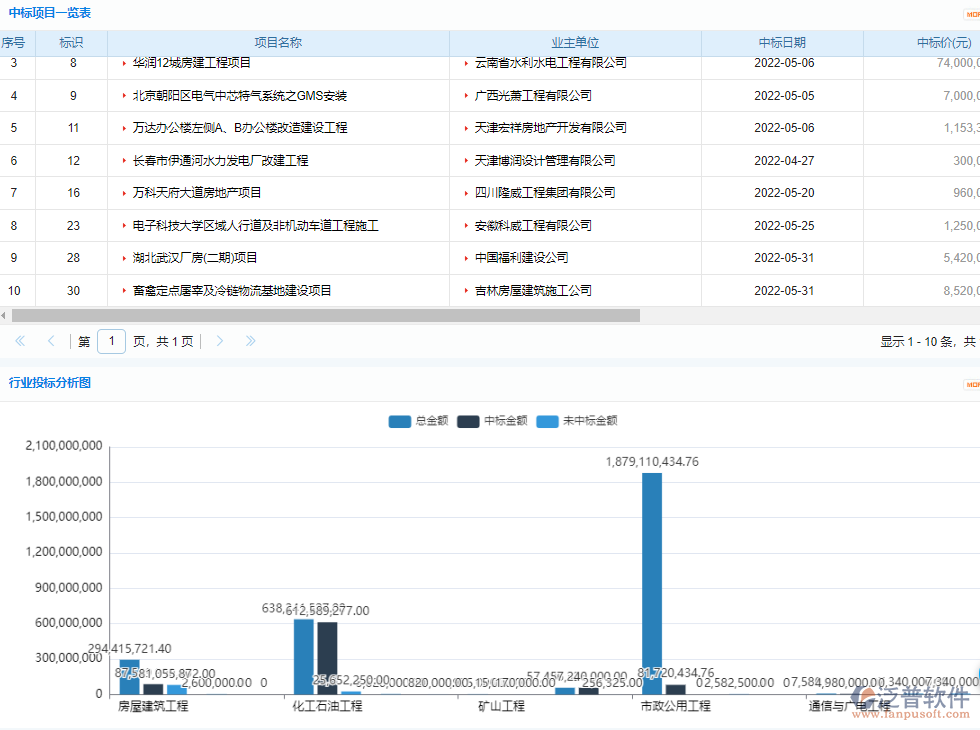Click MORE icon beside 行业投标分析图 title
980x730 pixels.
971,384
